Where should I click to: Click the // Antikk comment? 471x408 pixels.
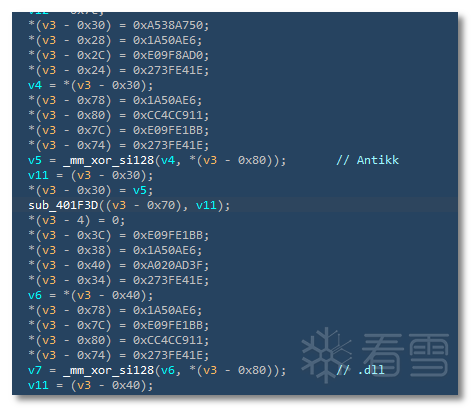coord(367,160)
